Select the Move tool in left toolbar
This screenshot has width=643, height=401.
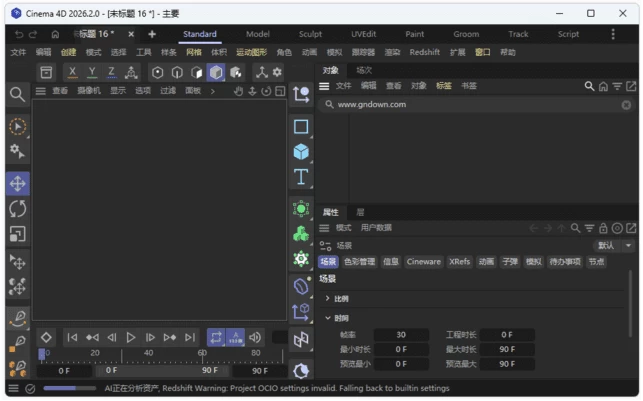click(x=17, y=184)
